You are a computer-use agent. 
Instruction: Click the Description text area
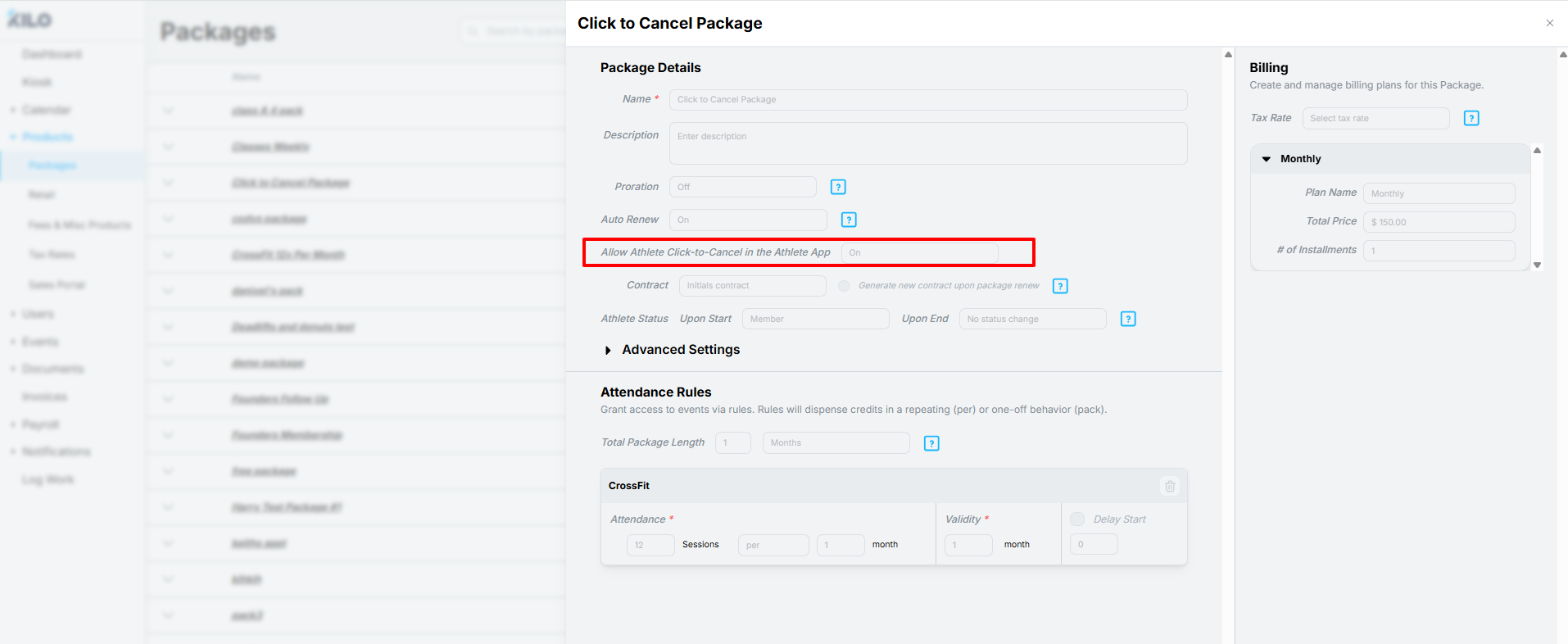tap(928, 143)
